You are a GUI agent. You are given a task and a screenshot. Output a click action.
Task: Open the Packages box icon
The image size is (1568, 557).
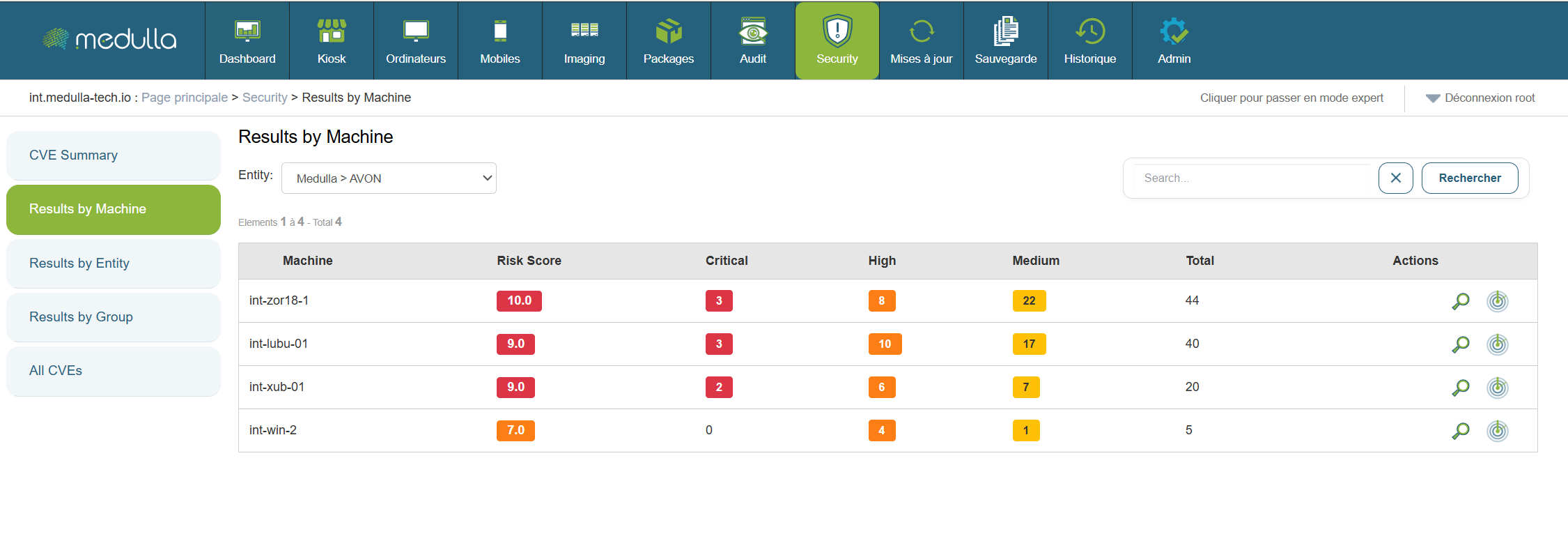tap(668, 32)
